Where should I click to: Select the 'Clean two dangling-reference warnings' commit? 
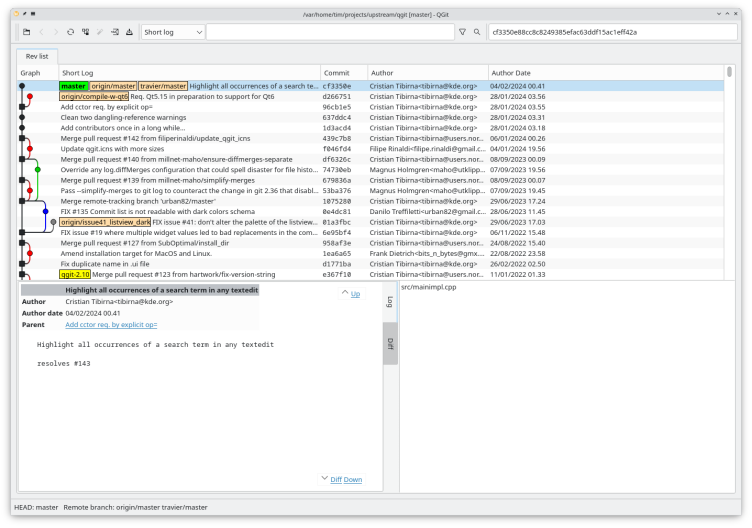122,117
